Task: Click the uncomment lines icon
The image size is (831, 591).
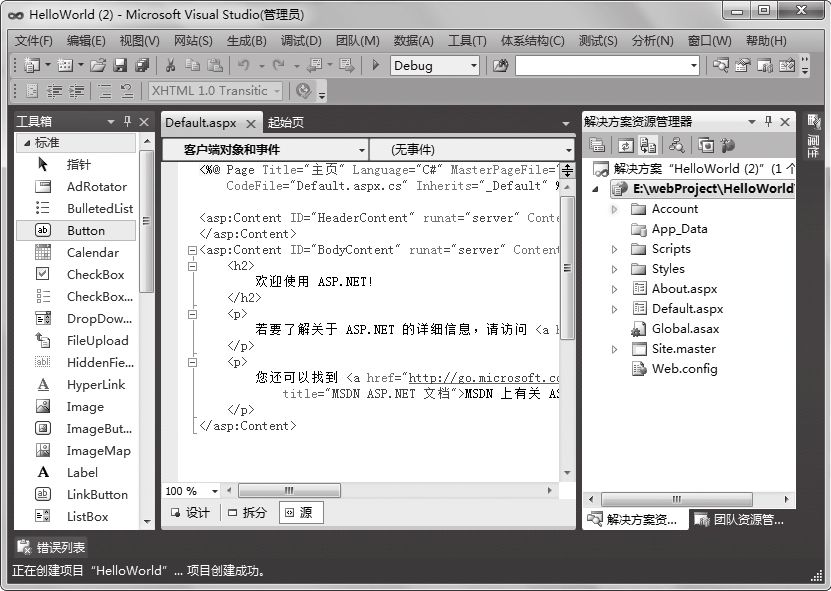Action: [x=127, y=91]
